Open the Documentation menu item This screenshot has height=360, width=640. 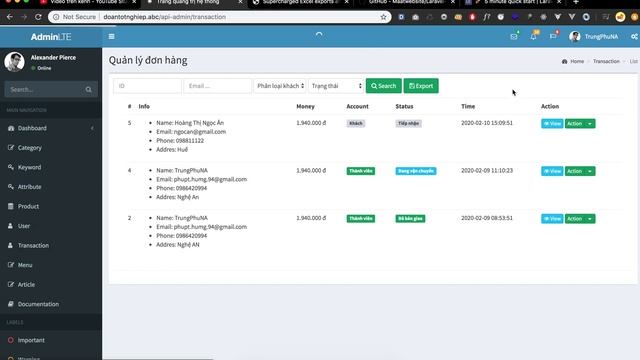[51, 304]
